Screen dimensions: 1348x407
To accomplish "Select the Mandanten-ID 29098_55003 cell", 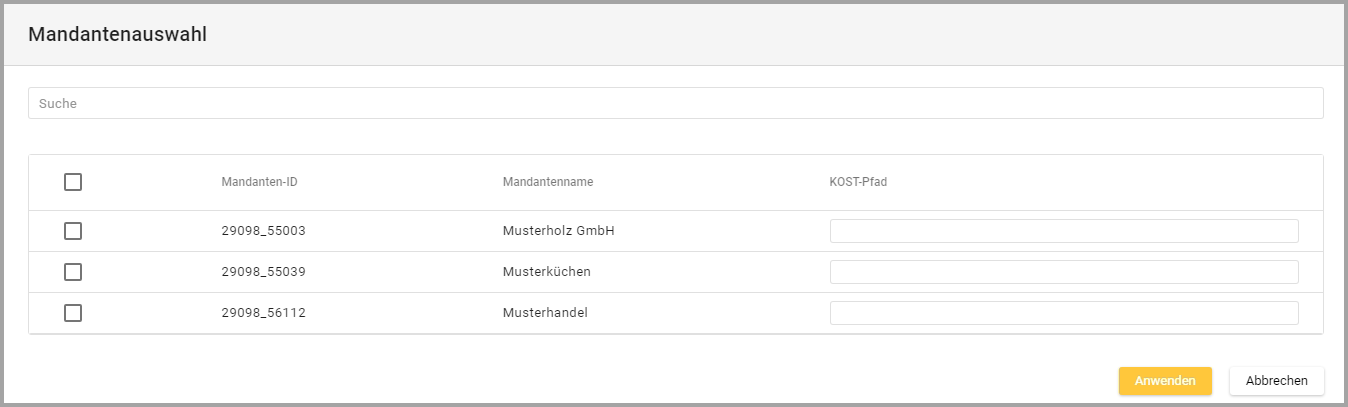I will click(263, 231).
